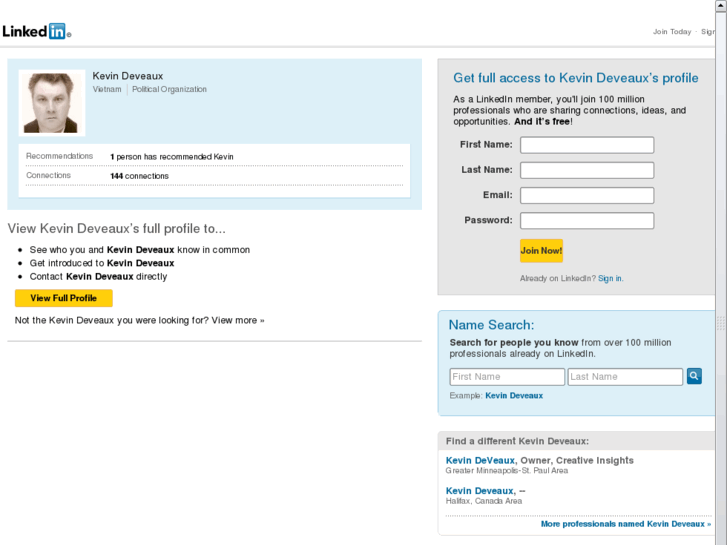Screen dimensions: 727x545
Task: Click the Name Search: heading
Action: click(x=491, y=325)
